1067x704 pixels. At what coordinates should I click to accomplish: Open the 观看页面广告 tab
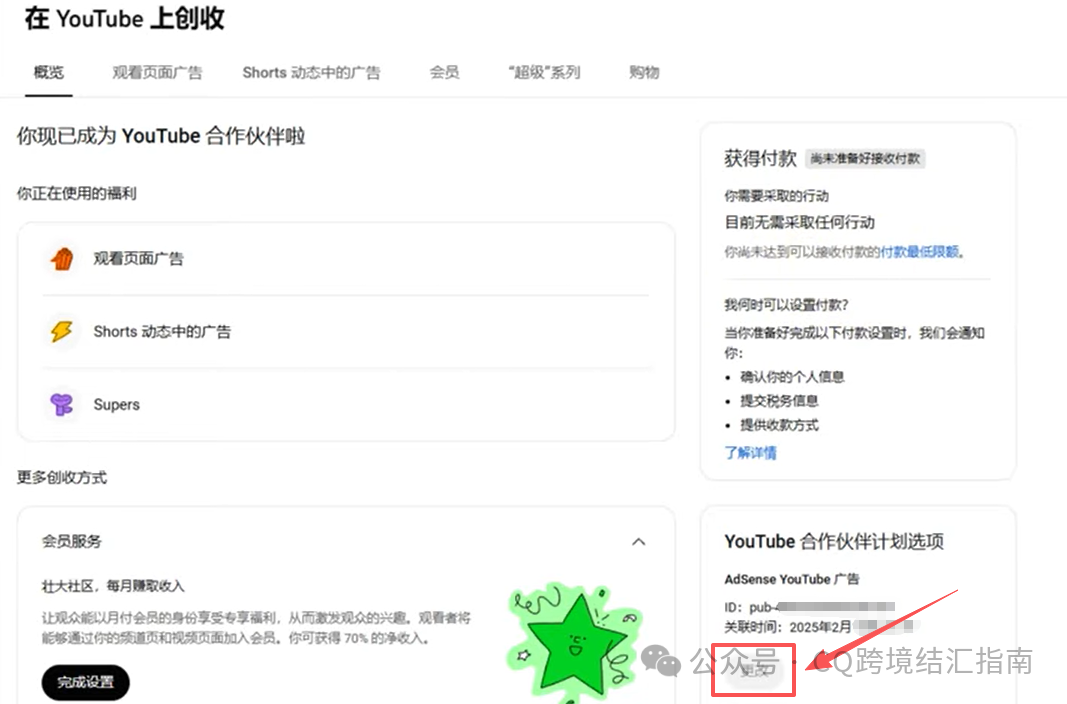tap(156, 72)
